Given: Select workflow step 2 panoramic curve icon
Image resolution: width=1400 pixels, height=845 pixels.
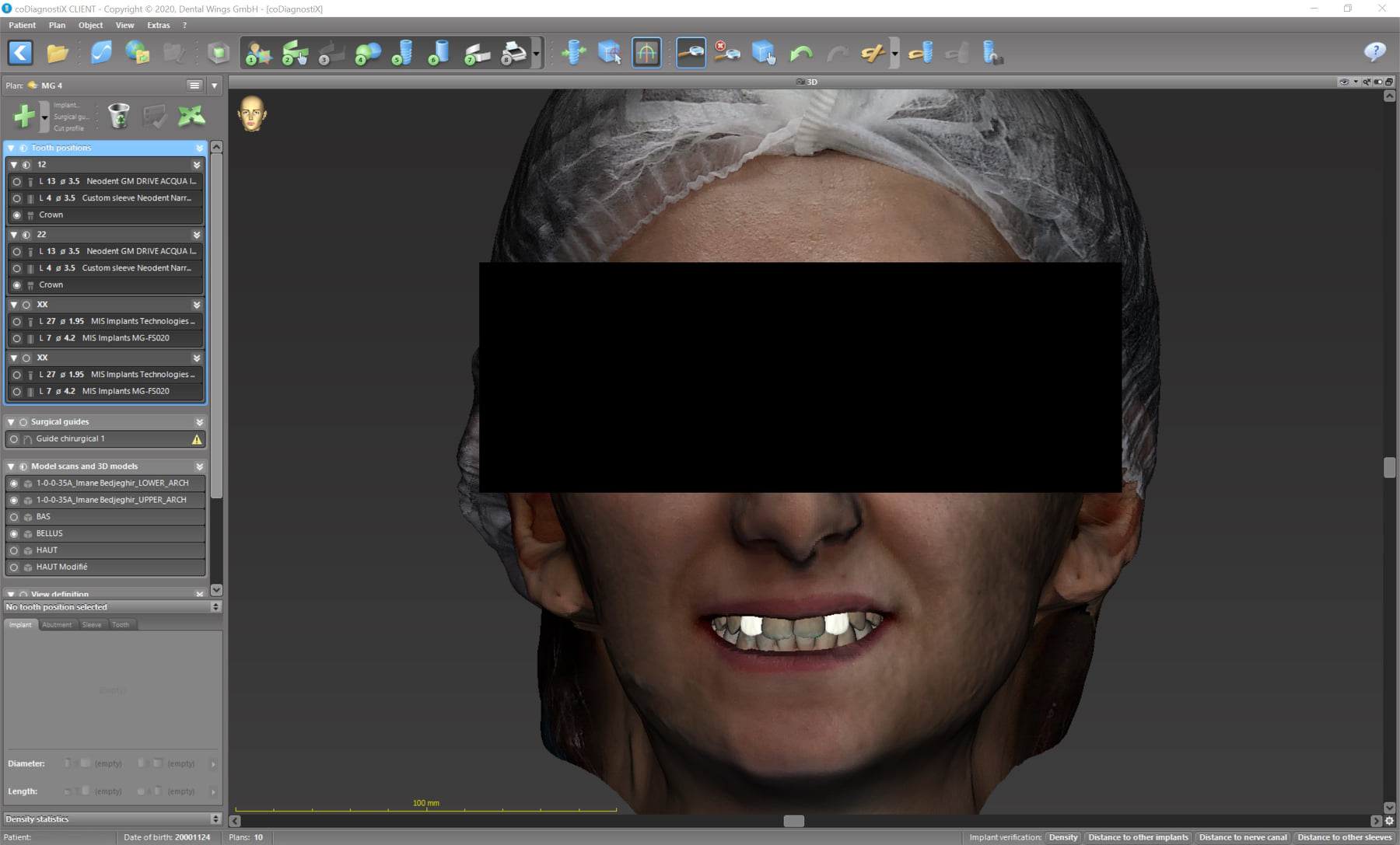Looking at the screenshot, I should 295,53.
